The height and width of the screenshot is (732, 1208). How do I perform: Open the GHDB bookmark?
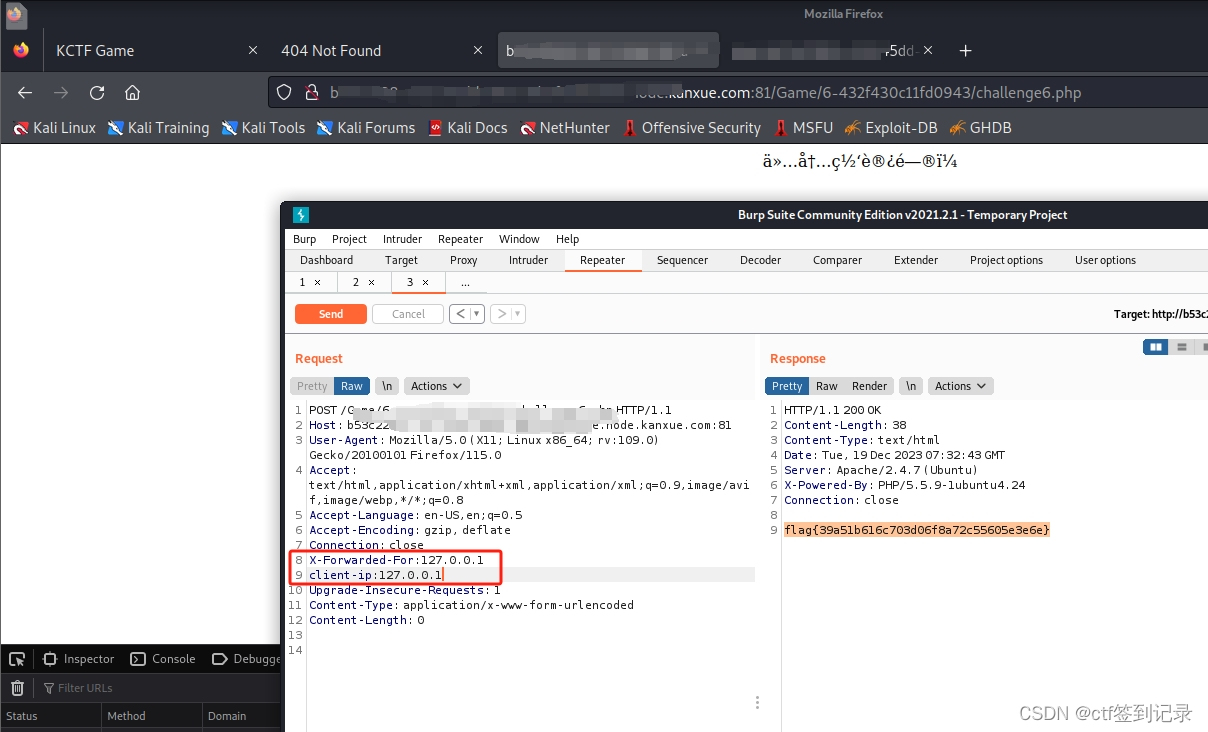click(980, 128)
